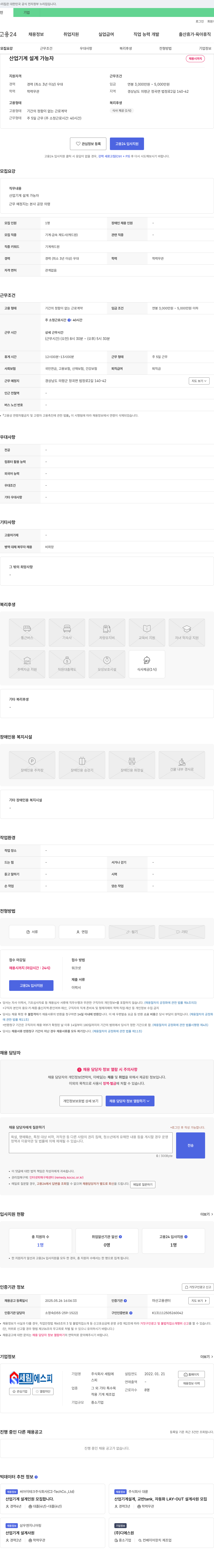This screenshot has height=1568, width=214.
Task: Click the 장애인용 화장실 facility icon
Action: (x=132, y=765)
